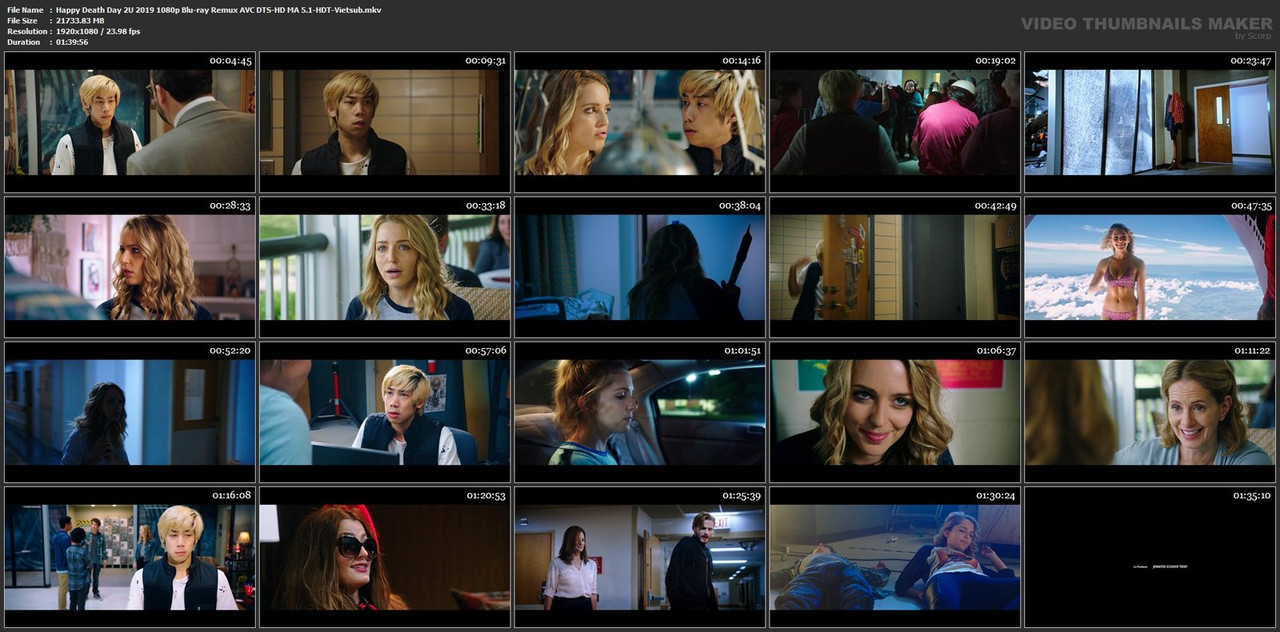The width and height of the screenshot is (1280, 632).
Task: Select the credits frame at 01:35:10
Action: 1150,557
